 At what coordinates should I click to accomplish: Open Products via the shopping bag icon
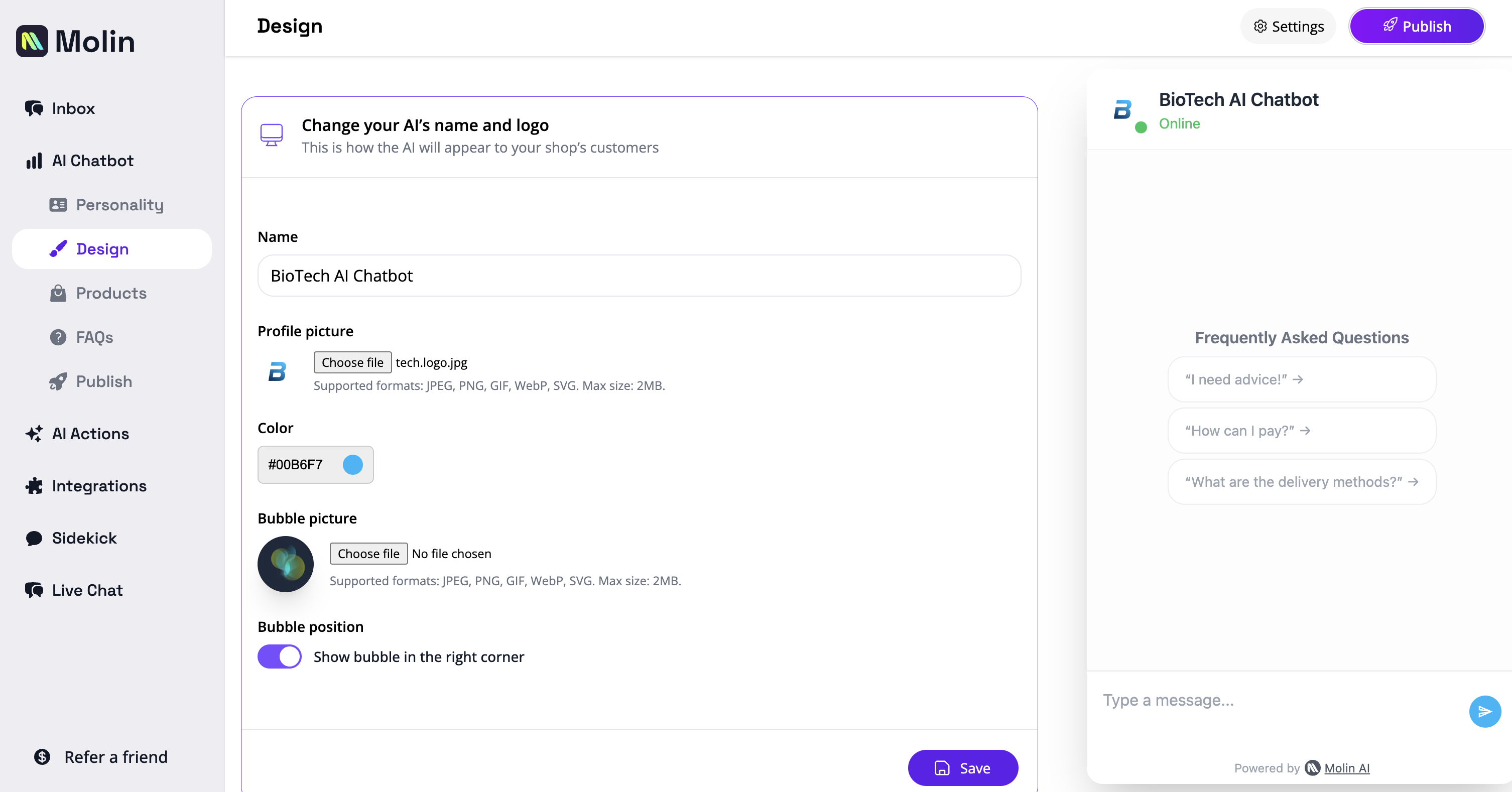point(58,293)
